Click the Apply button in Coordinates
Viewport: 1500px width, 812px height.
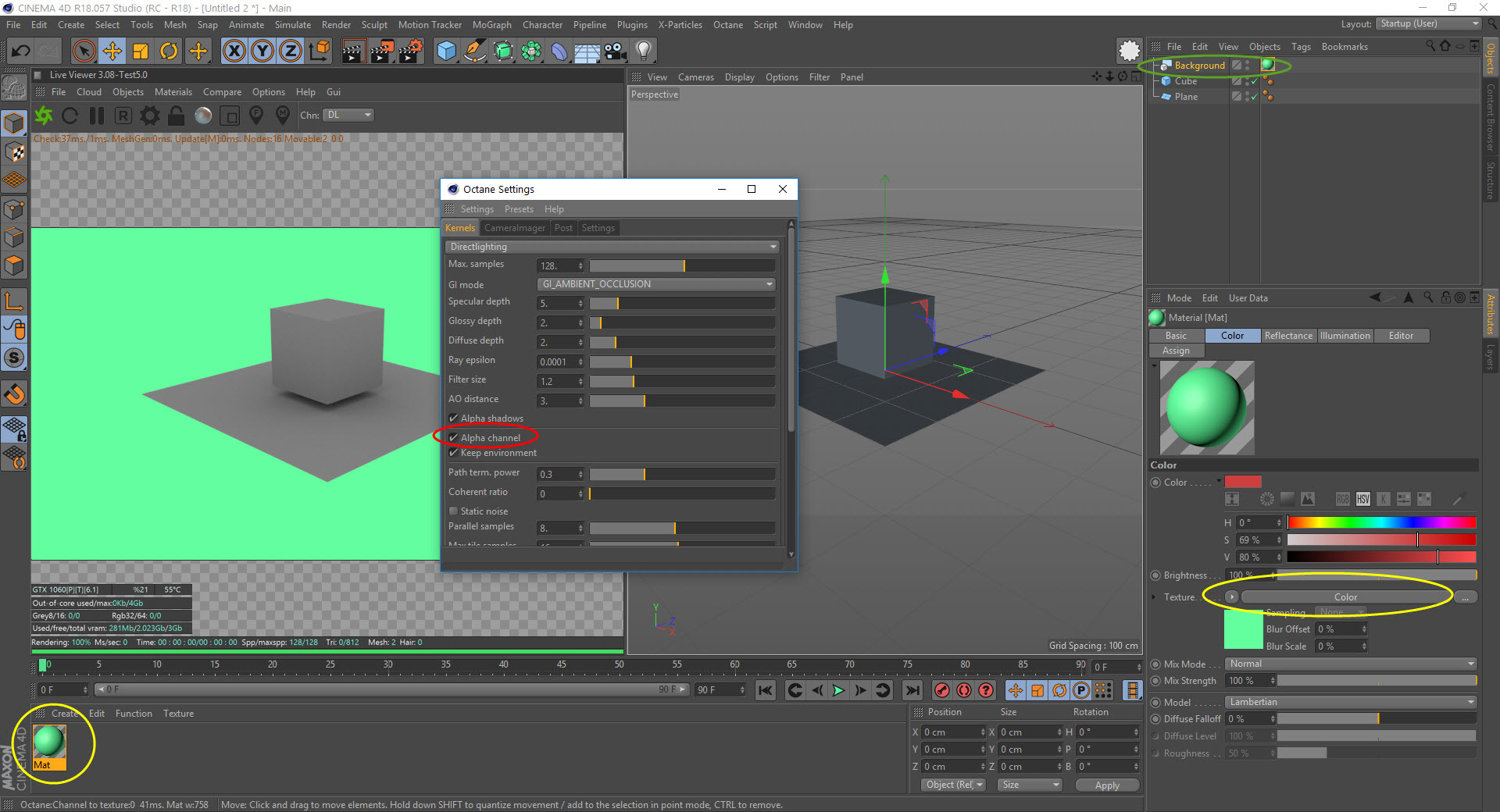pos(1107,785)
